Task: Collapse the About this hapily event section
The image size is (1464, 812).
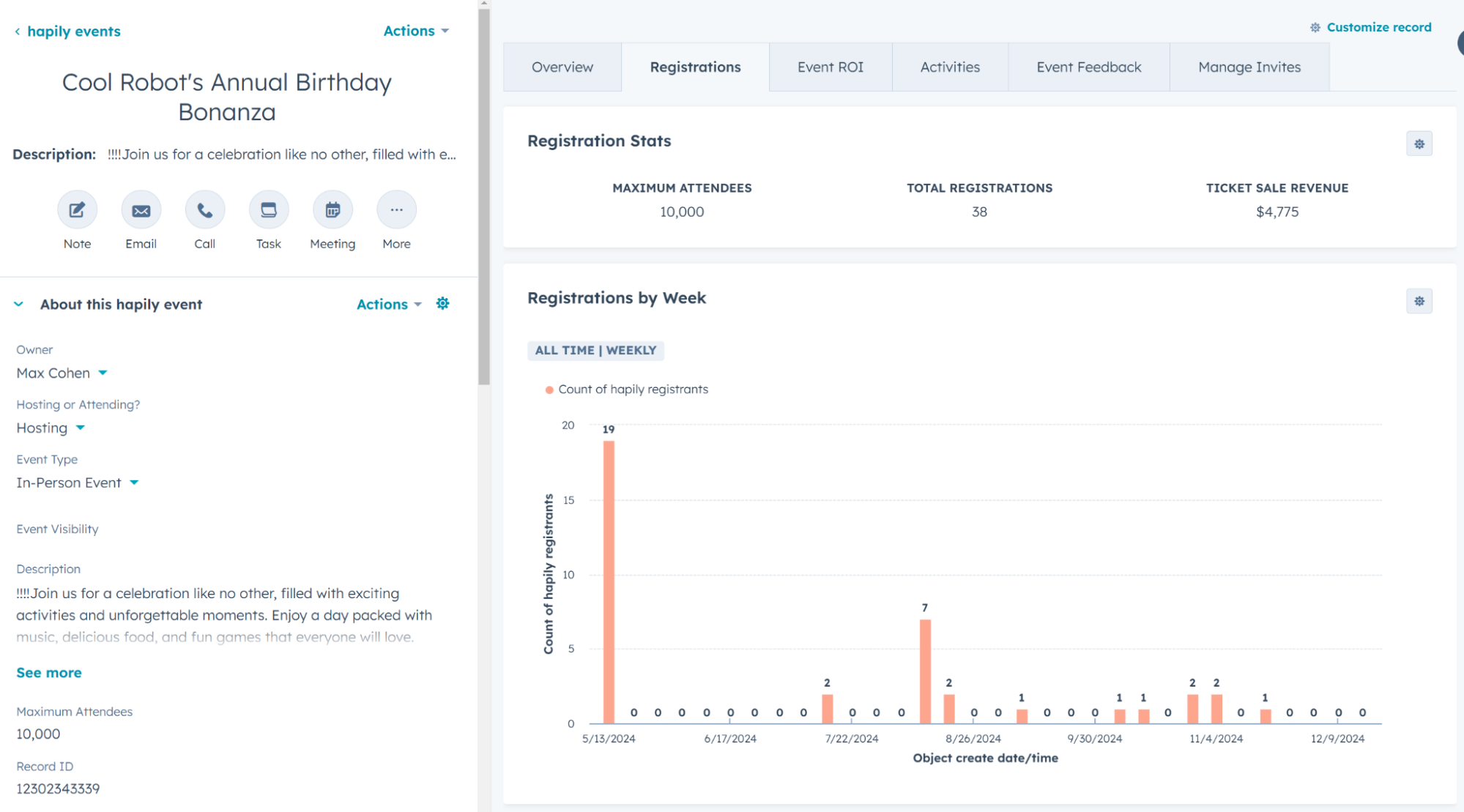Action: coord(19,305)
